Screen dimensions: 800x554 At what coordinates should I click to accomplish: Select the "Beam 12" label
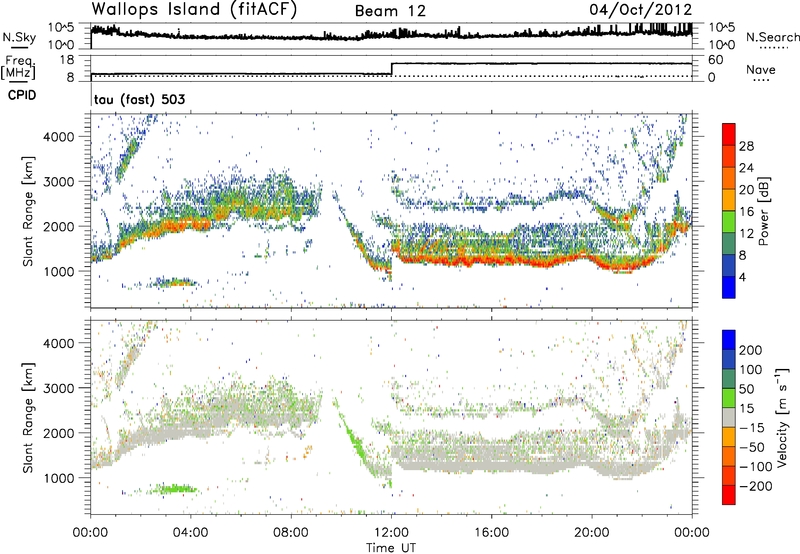point(390,11)
